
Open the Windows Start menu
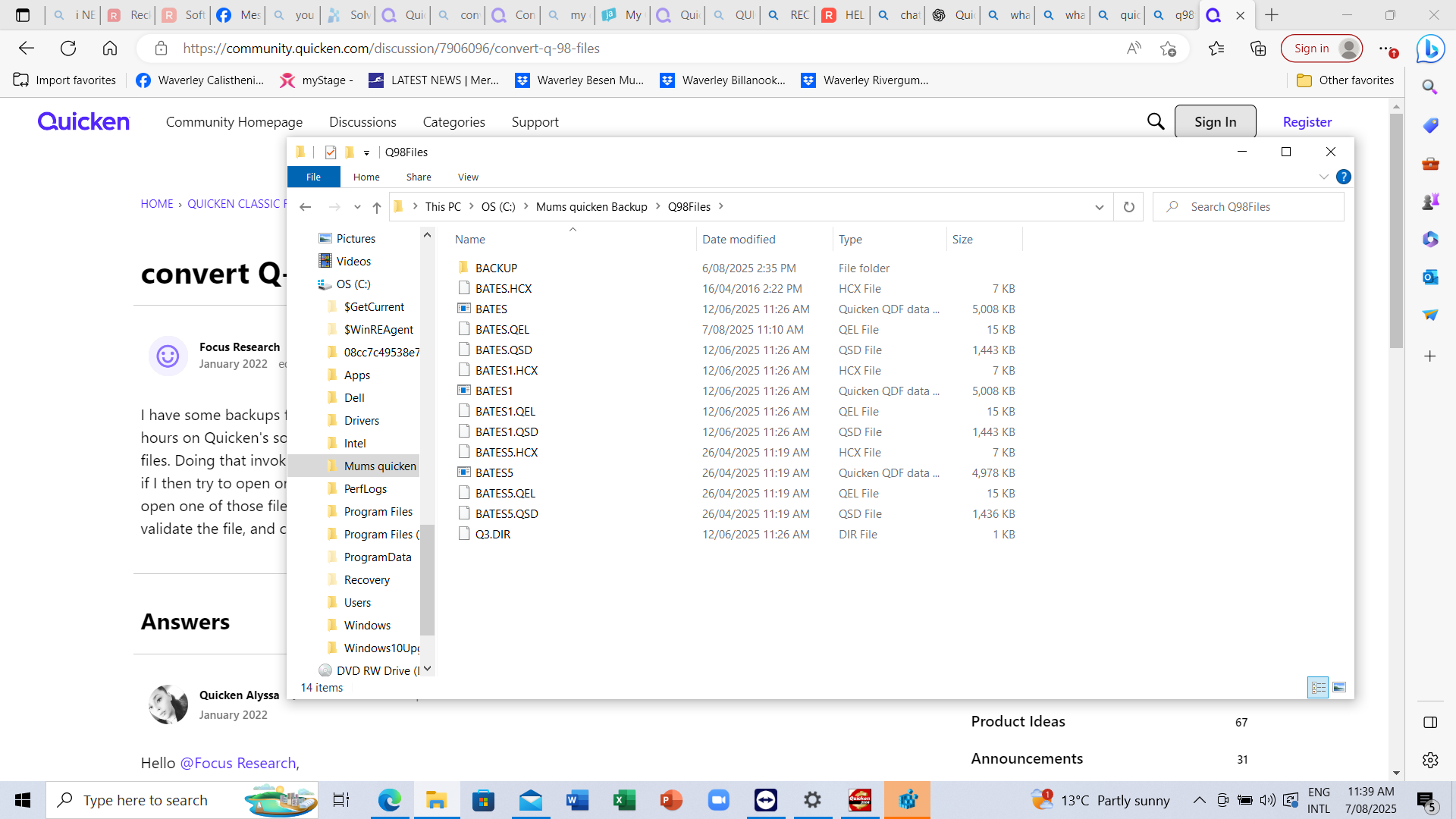coord(23,800)
